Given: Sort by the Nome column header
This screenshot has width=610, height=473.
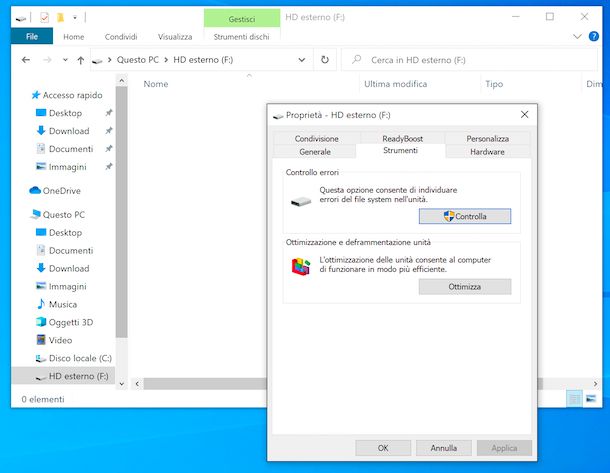Looking at the screenshot, I should coord(156,84).
